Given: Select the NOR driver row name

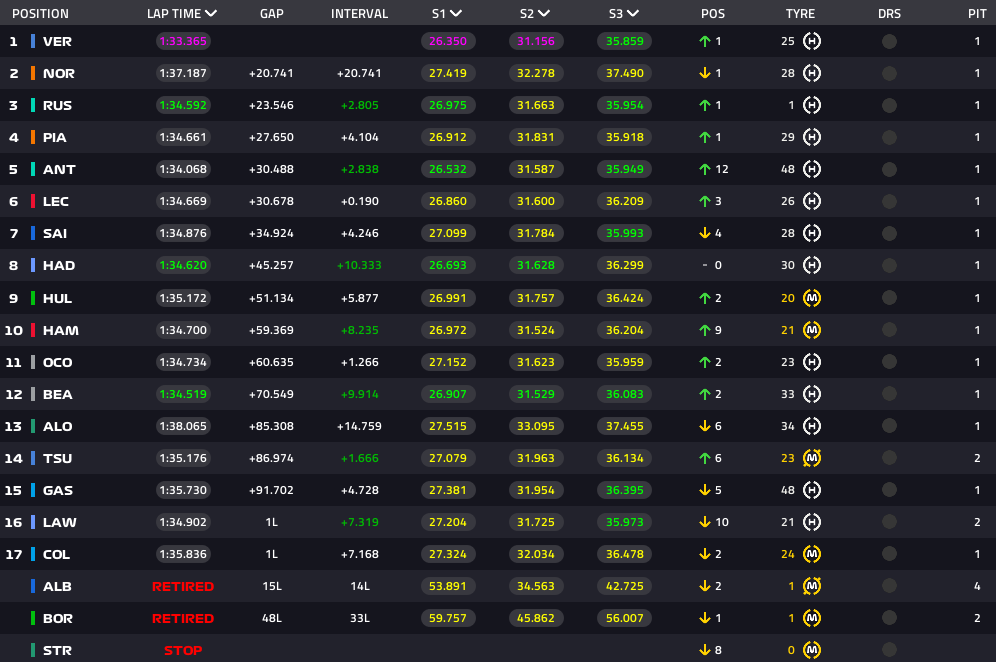Looking at the screenshot, I should 59,73.
